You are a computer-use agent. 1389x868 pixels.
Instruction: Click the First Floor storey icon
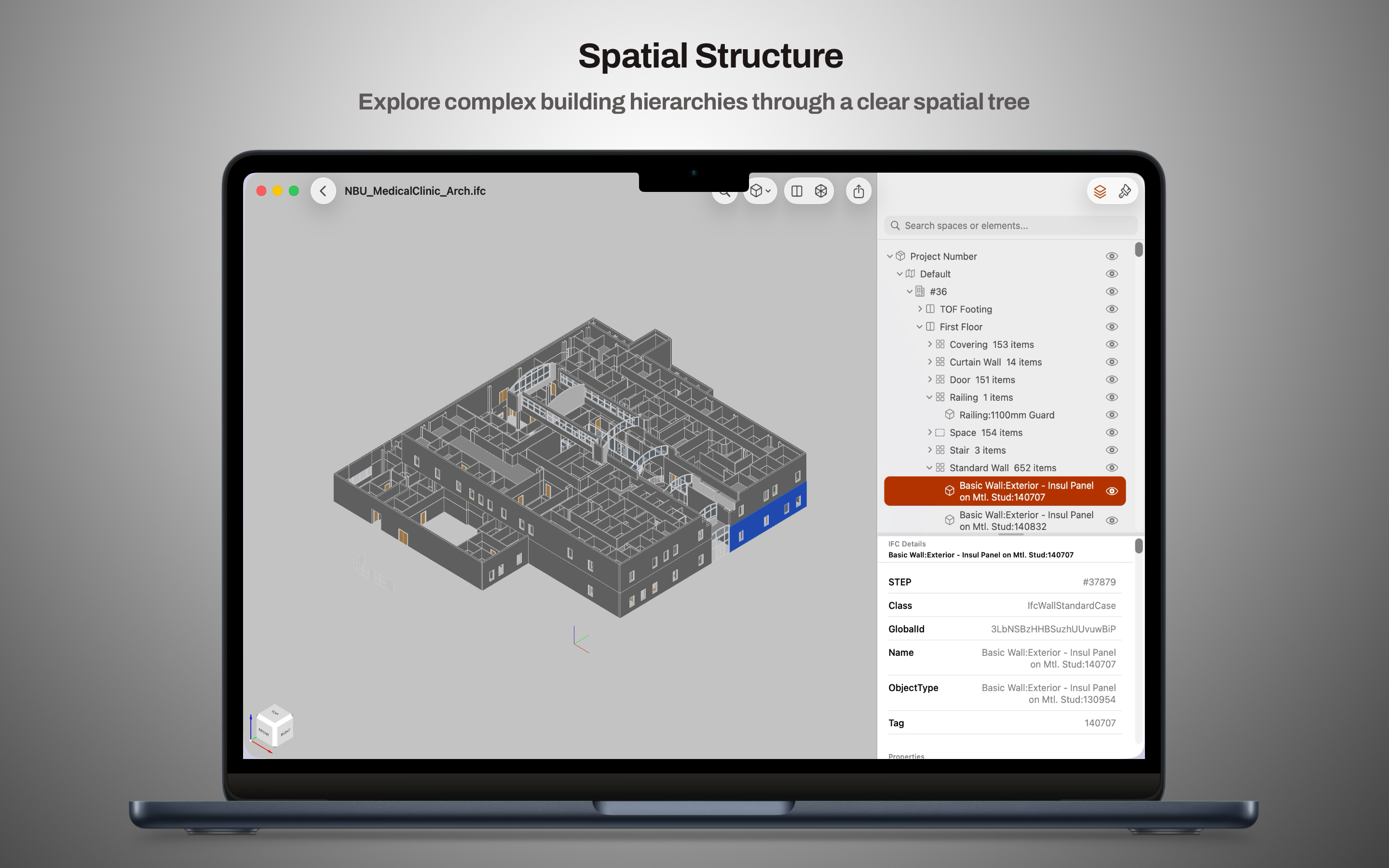pyautogui.click(x=930, y=326)
